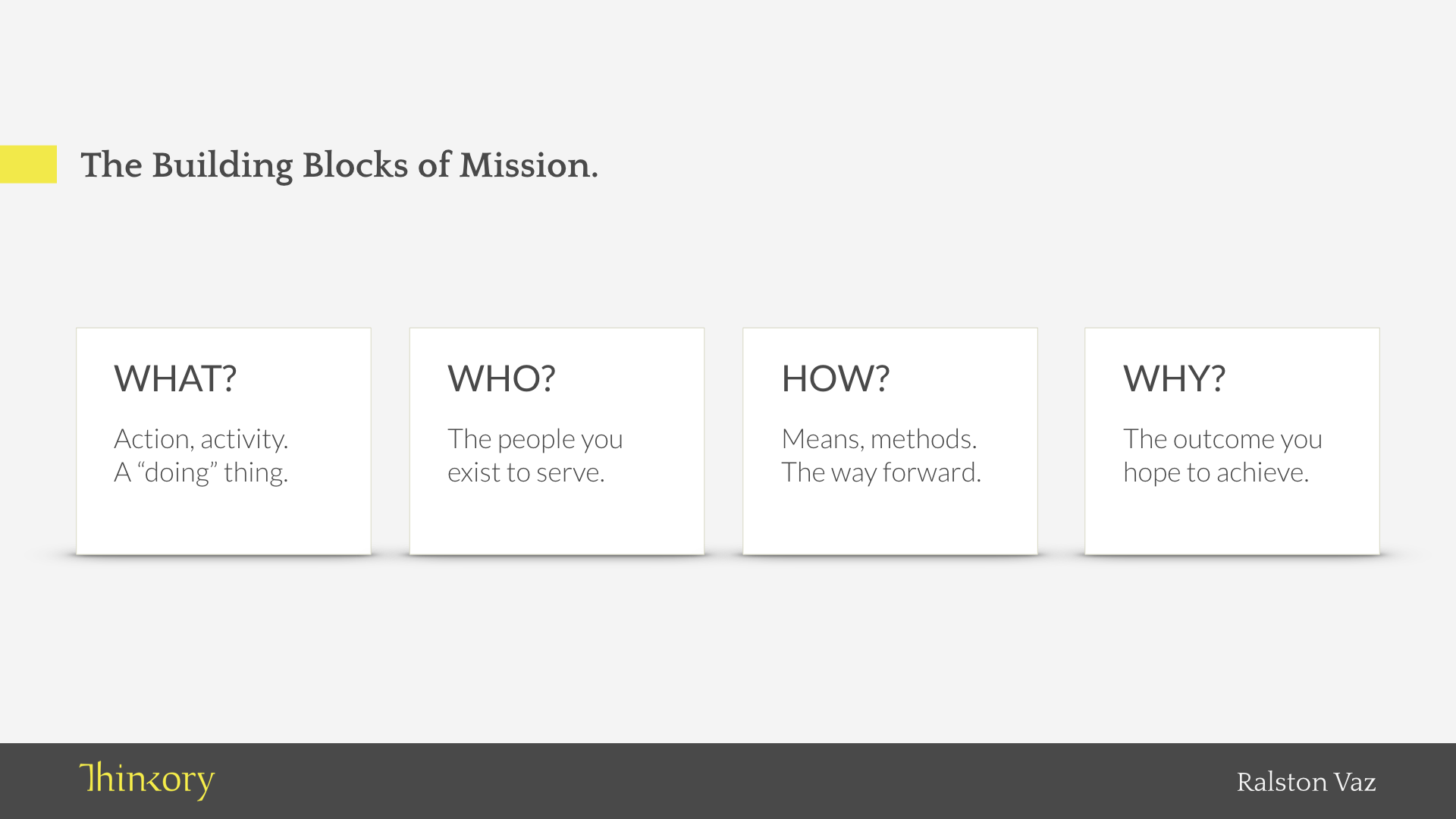Click blank space below WHAT? card description
The width and height of the screenshot is (1456, 819).
pos(224,522)
